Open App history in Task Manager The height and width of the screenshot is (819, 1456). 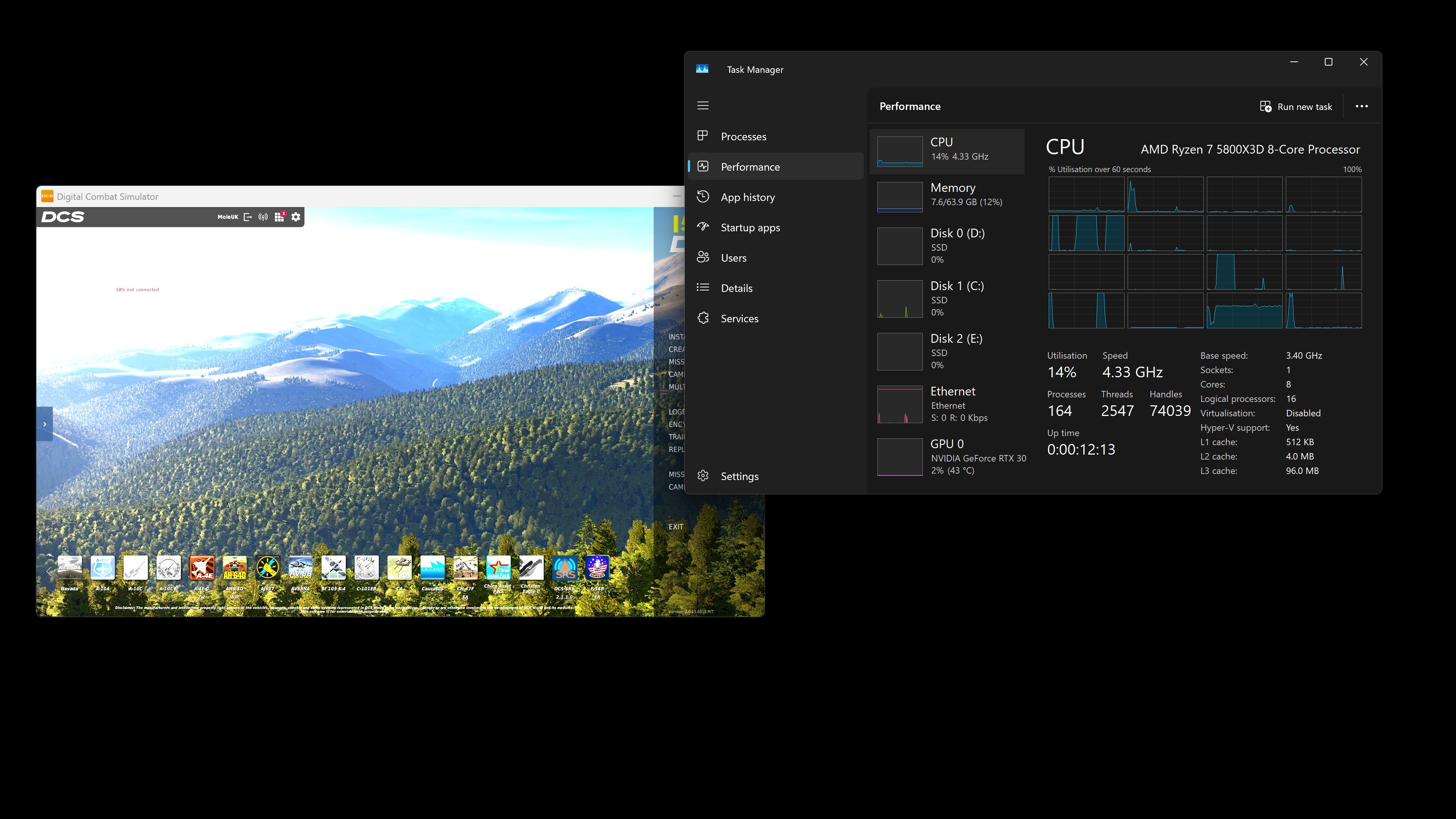(775, 197)
